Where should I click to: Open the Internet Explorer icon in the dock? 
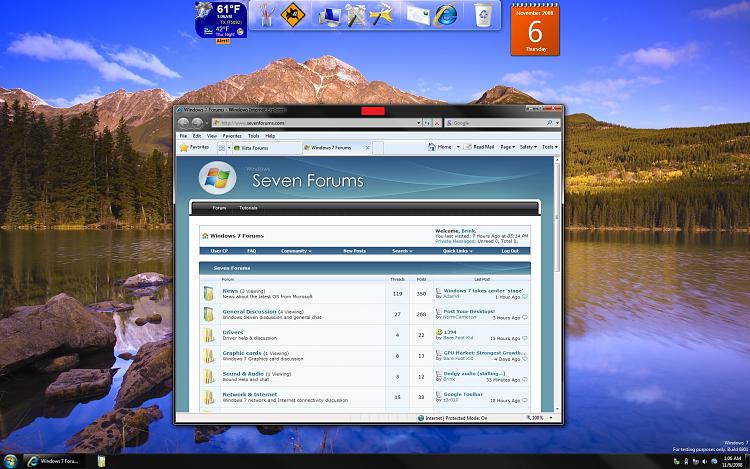click(x=445, y=15)
